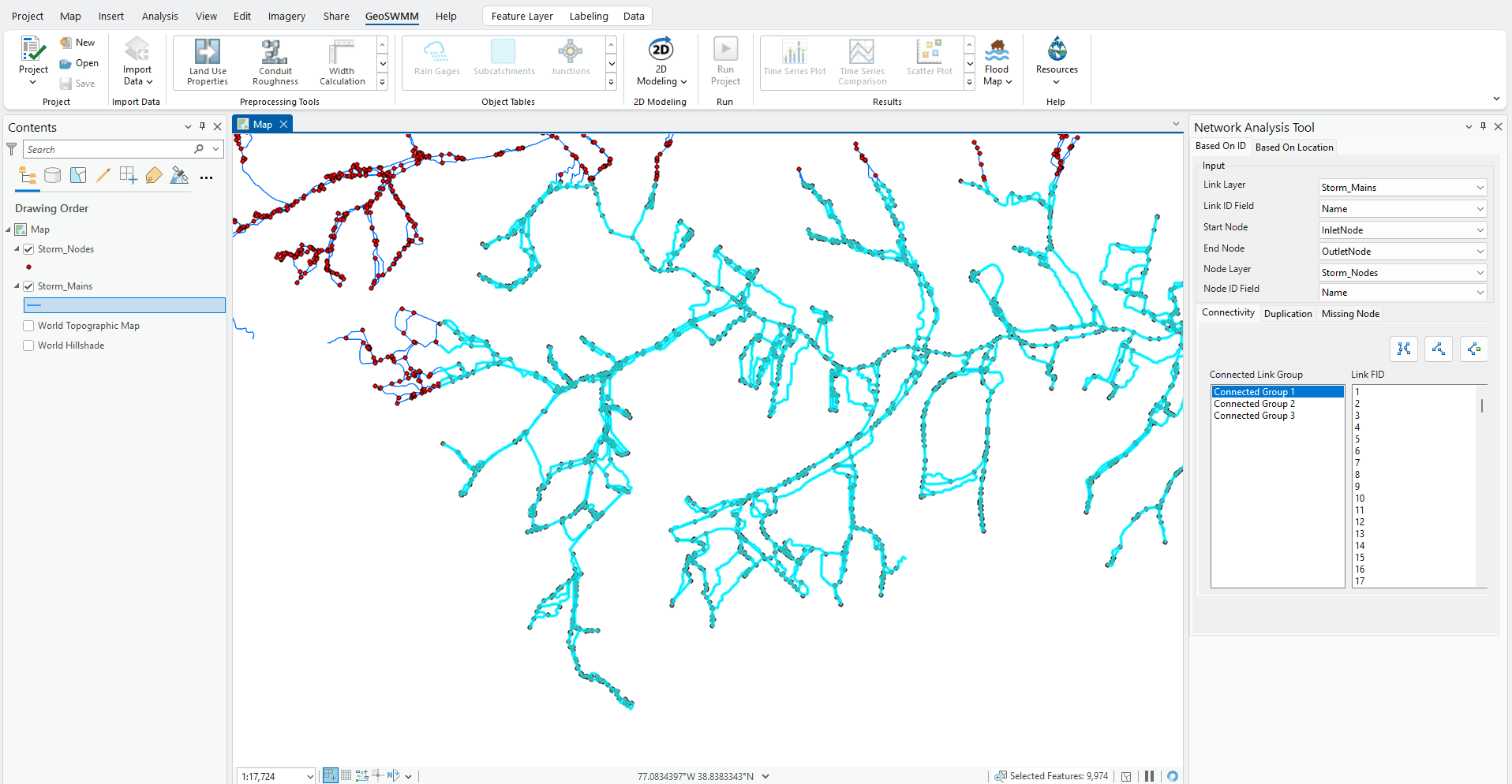This screenshot has height=784, width=1512.
Task: Enable the World Topographic Map layer
Action: pyautogui.click(x=28, y=325)
